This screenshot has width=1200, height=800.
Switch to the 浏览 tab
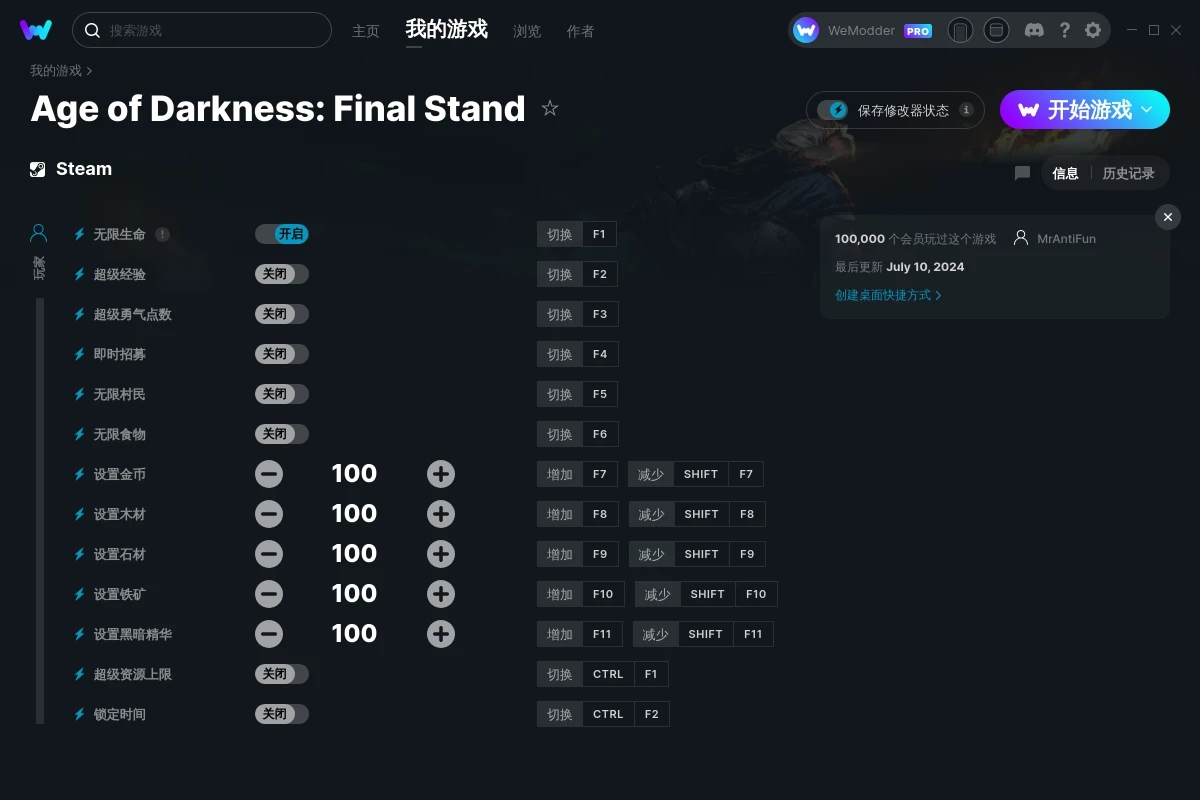527,31
